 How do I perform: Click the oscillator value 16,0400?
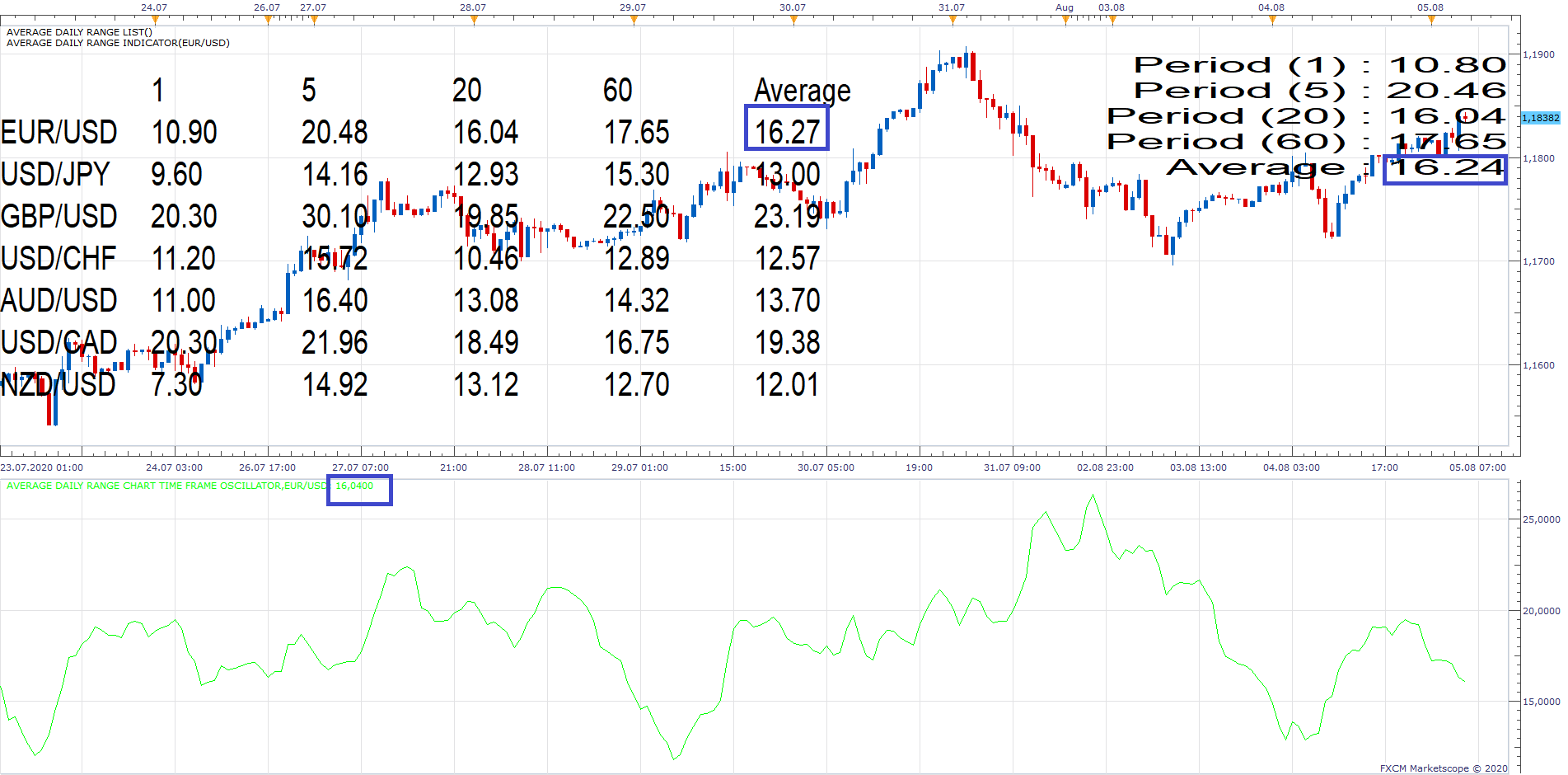(x=354, y=486)
